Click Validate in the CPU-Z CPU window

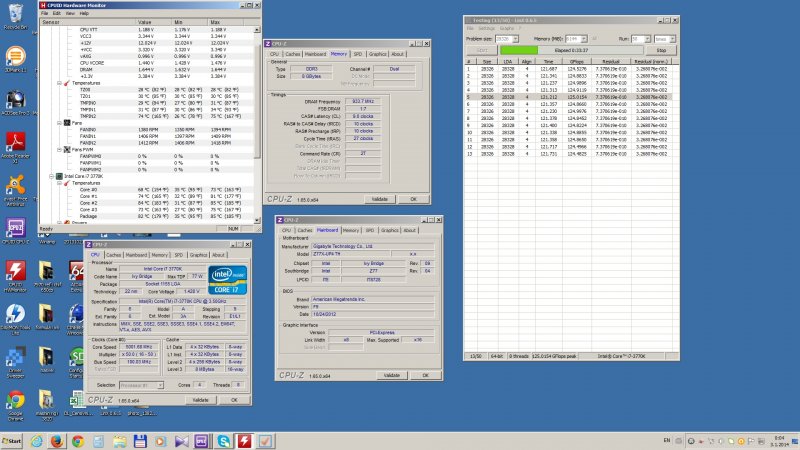(201, 400)
